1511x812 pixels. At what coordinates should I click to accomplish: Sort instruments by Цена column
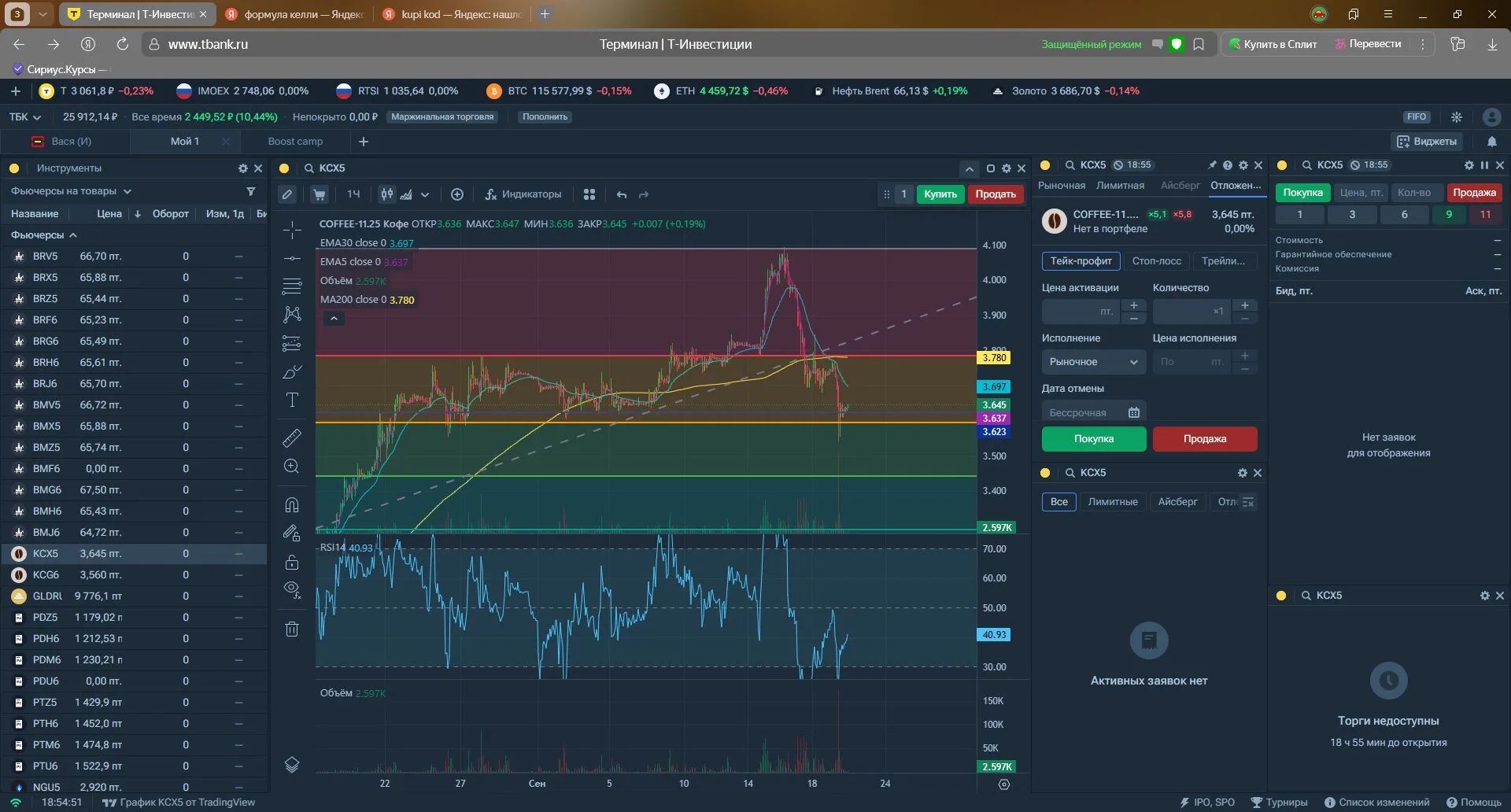click(x=109, y=213)
